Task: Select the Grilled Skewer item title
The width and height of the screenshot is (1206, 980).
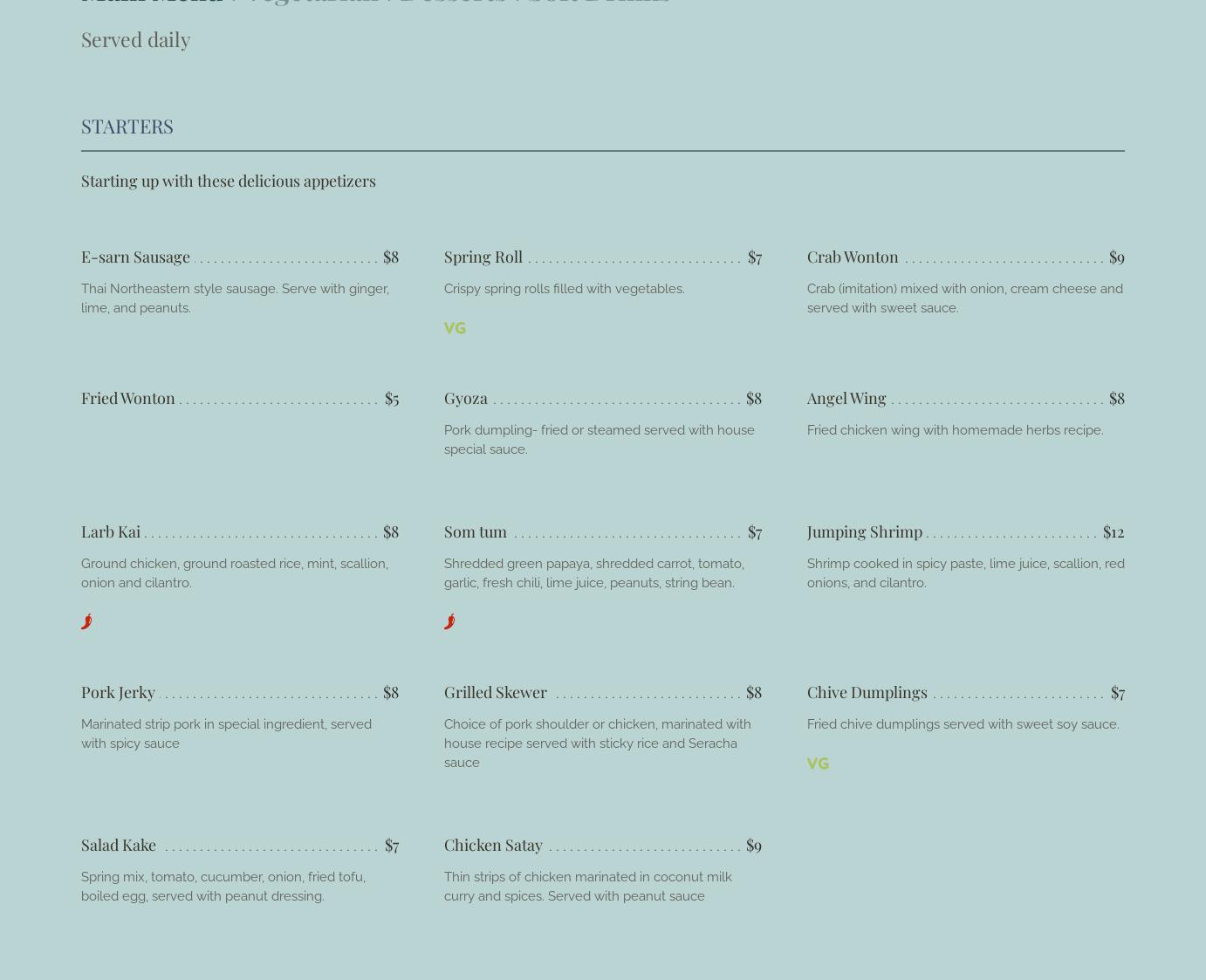Action: pos(495,692)
